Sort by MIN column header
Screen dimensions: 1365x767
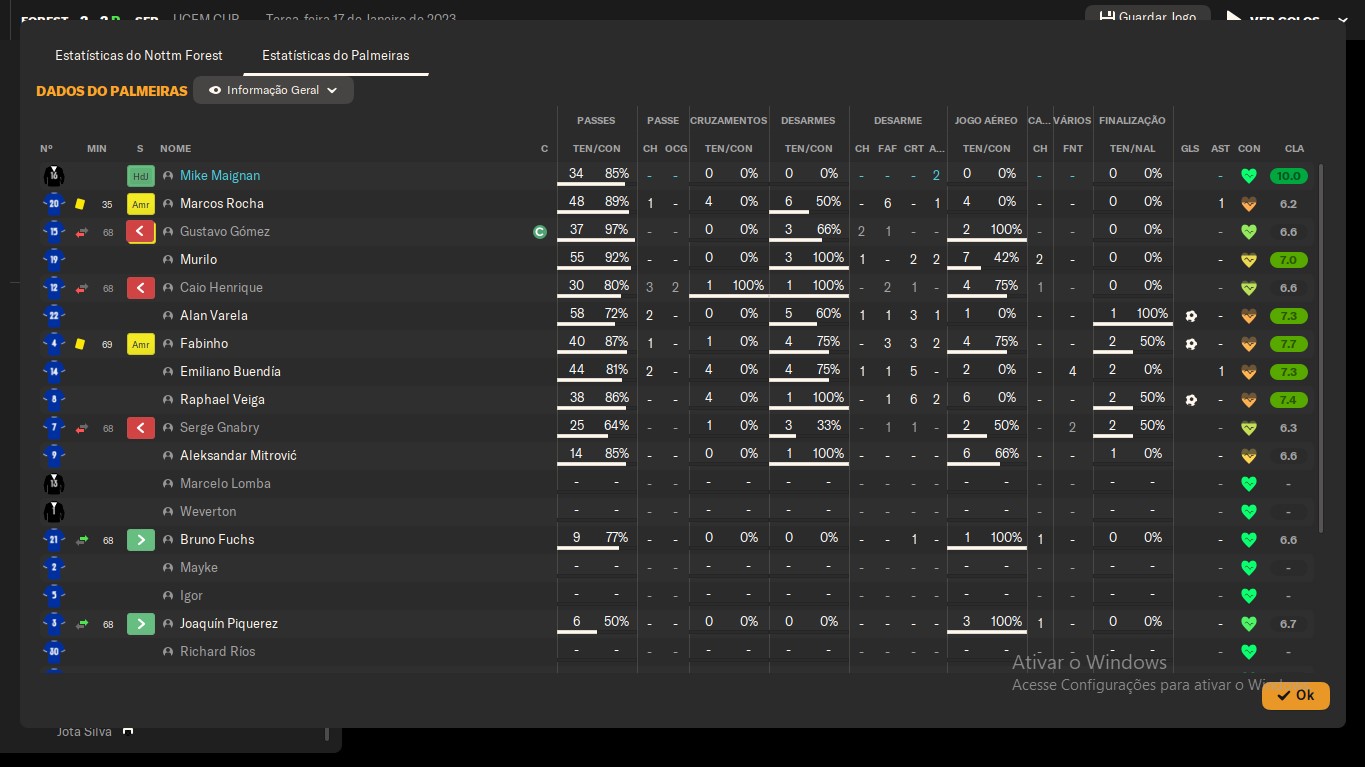[97, 148]
